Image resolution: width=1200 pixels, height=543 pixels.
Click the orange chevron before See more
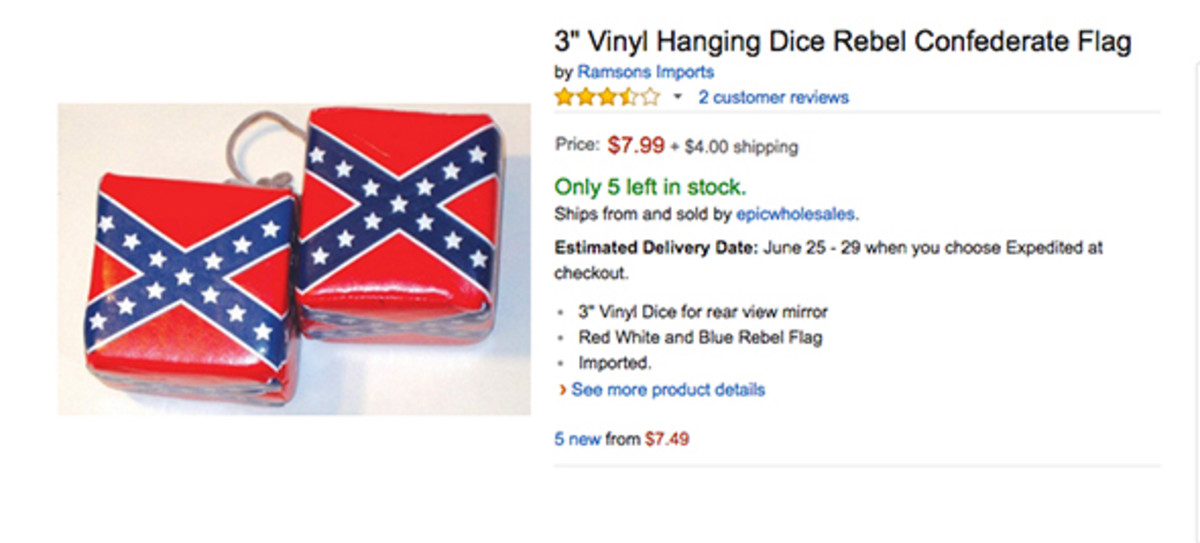click(x=563, y=390)
